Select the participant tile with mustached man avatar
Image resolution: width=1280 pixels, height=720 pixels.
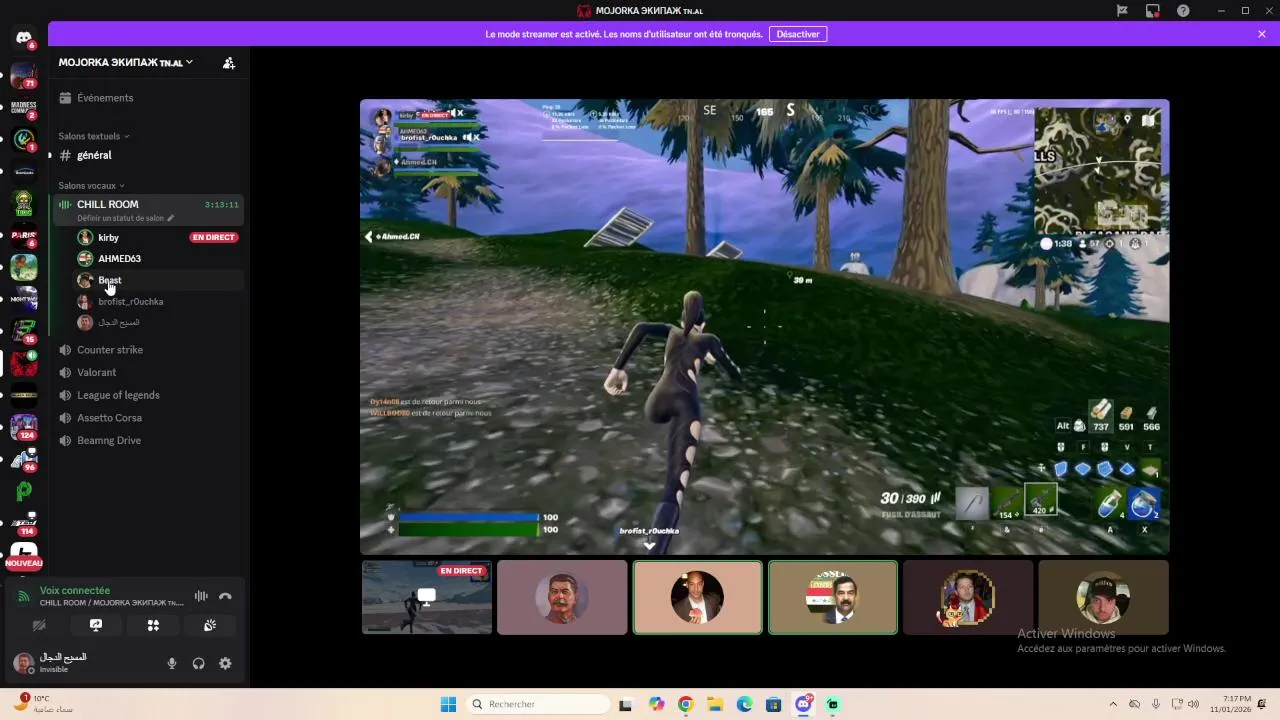point(562,597)
